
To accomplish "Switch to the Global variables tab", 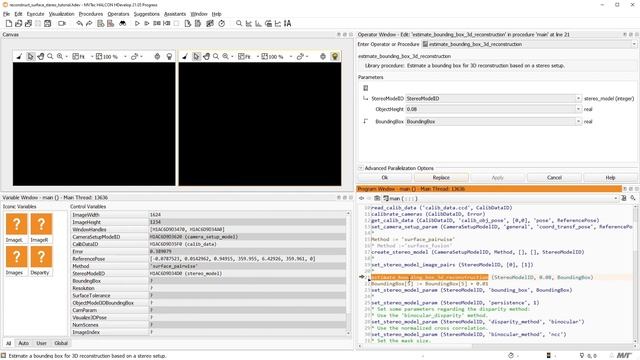I will [x=61, y=343].
